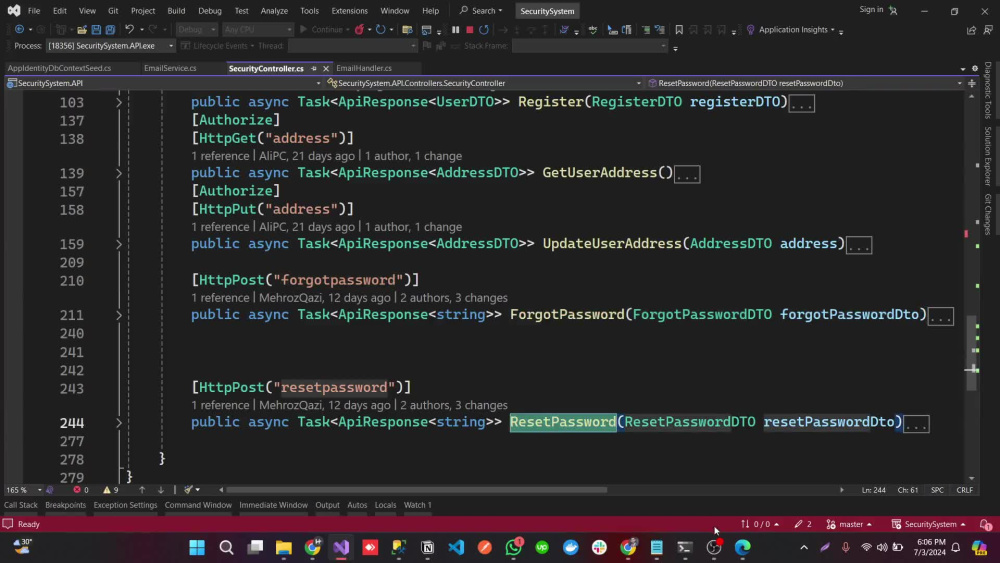Open the Debug menu

pyautogui.click(x=209, y=11)
